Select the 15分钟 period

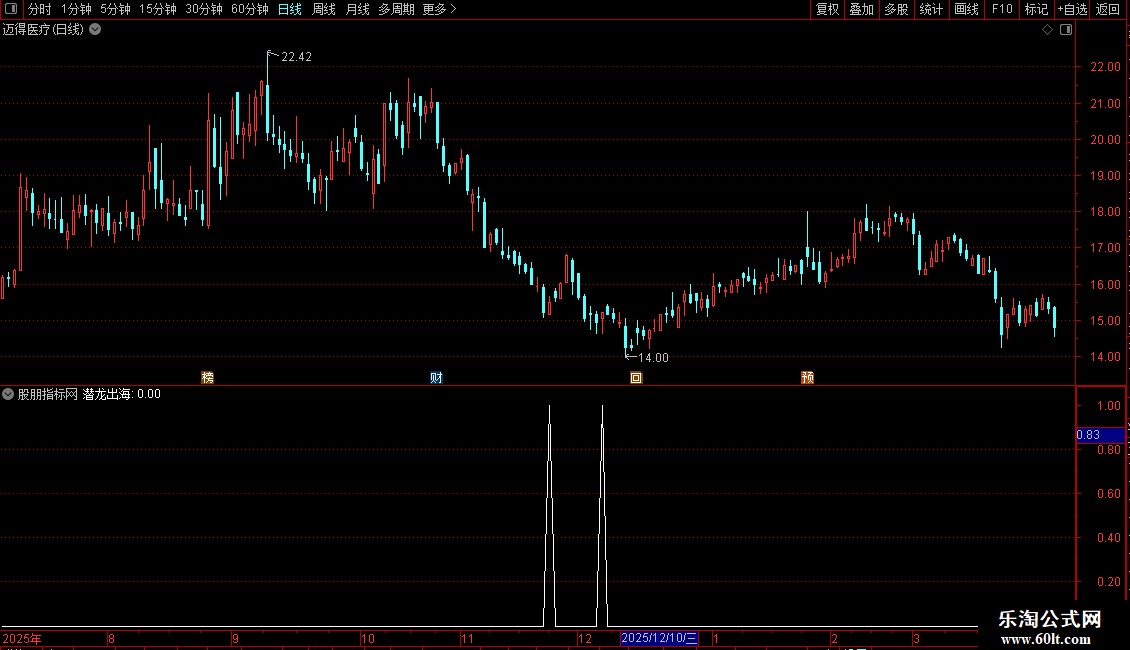158,9
